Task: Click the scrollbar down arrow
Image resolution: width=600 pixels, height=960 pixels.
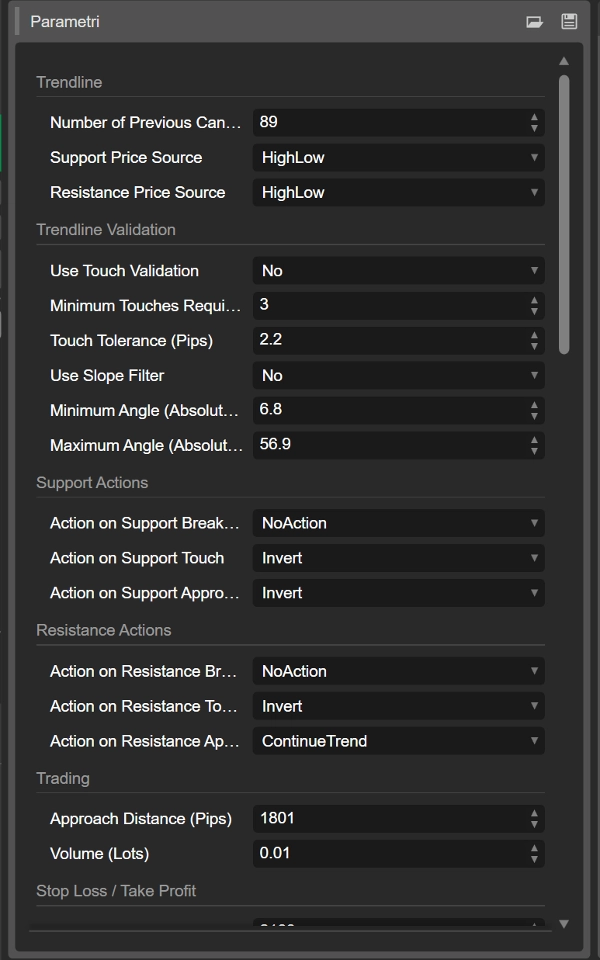Action: (563, 924)
